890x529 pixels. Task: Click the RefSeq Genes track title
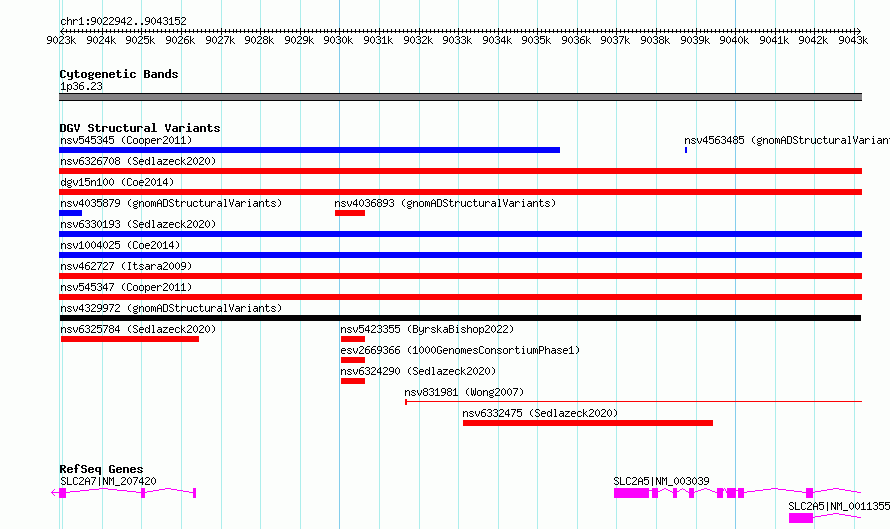pos(101,469)
